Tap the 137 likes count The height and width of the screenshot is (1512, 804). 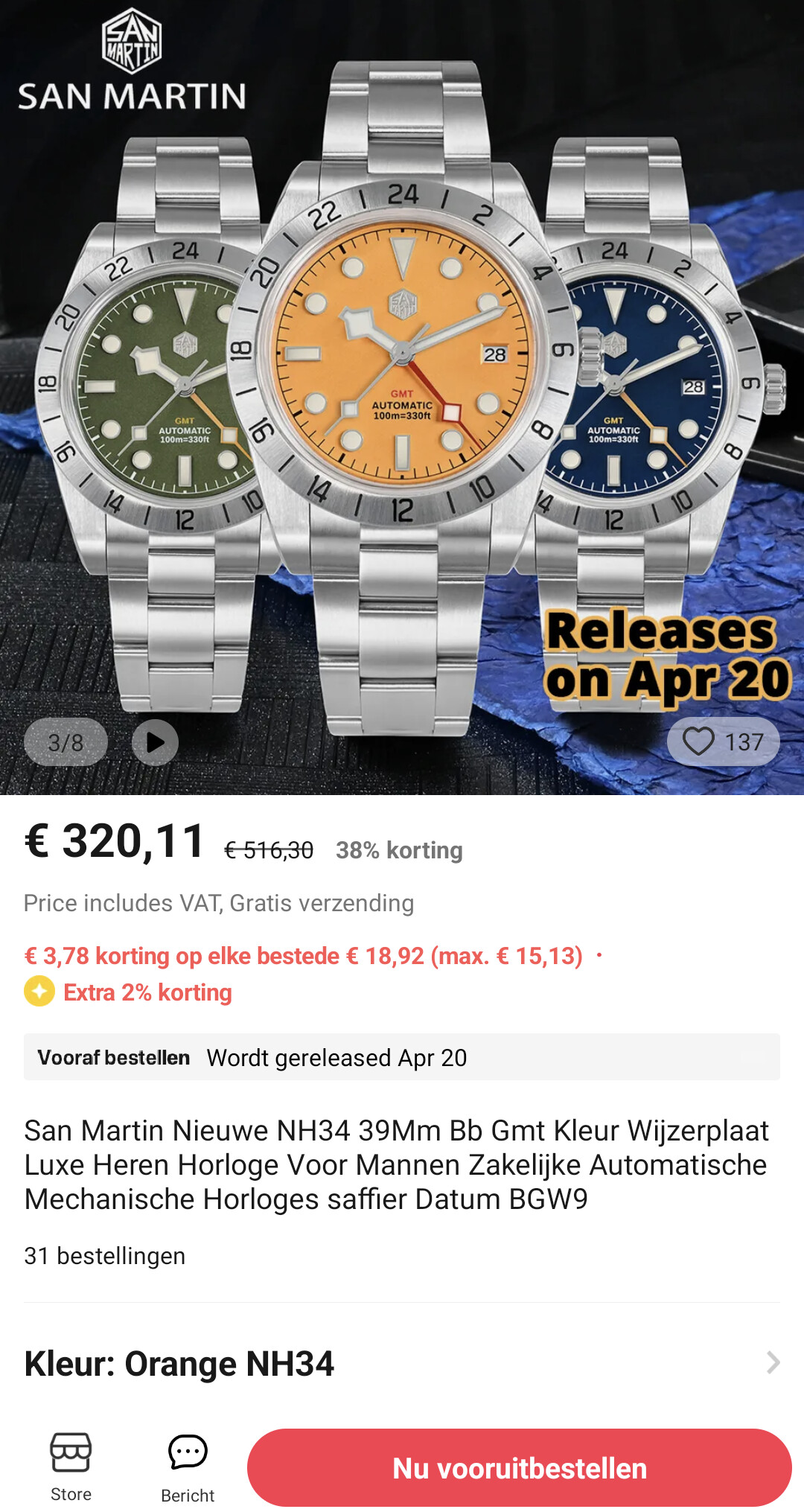tap(744, 742)
